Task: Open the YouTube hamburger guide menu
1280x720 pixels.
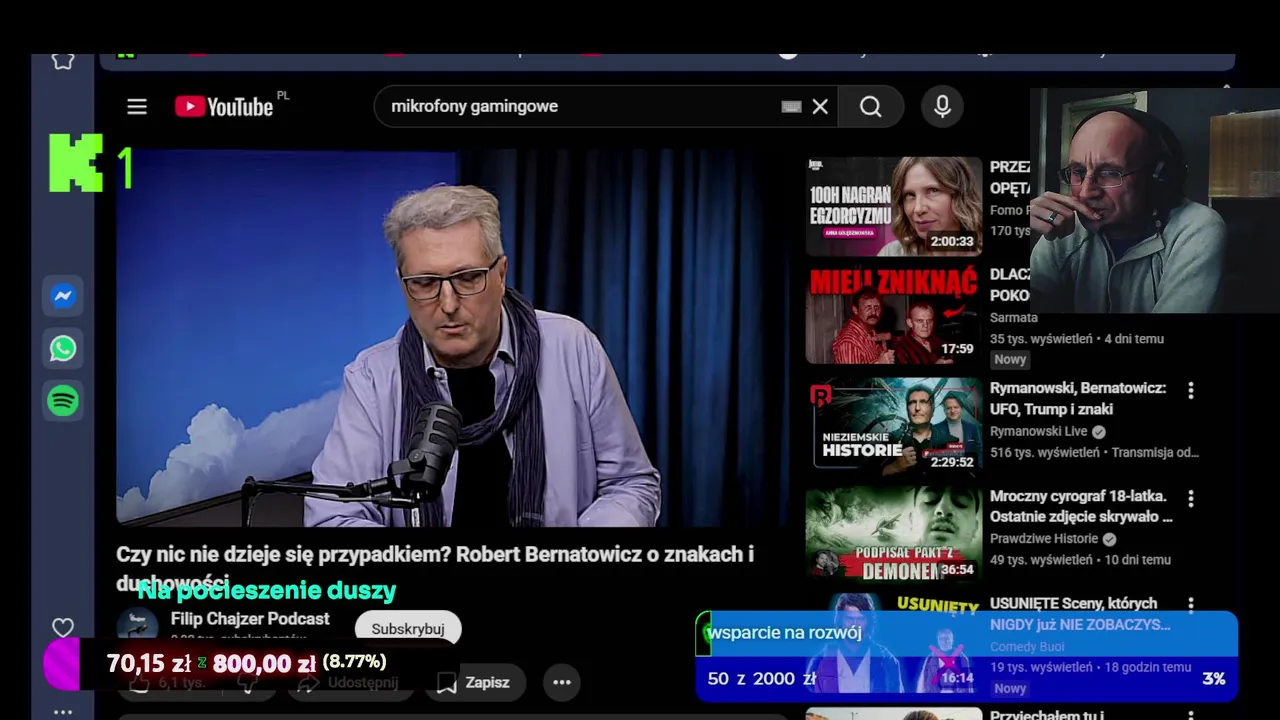Action: click(137, 107)
